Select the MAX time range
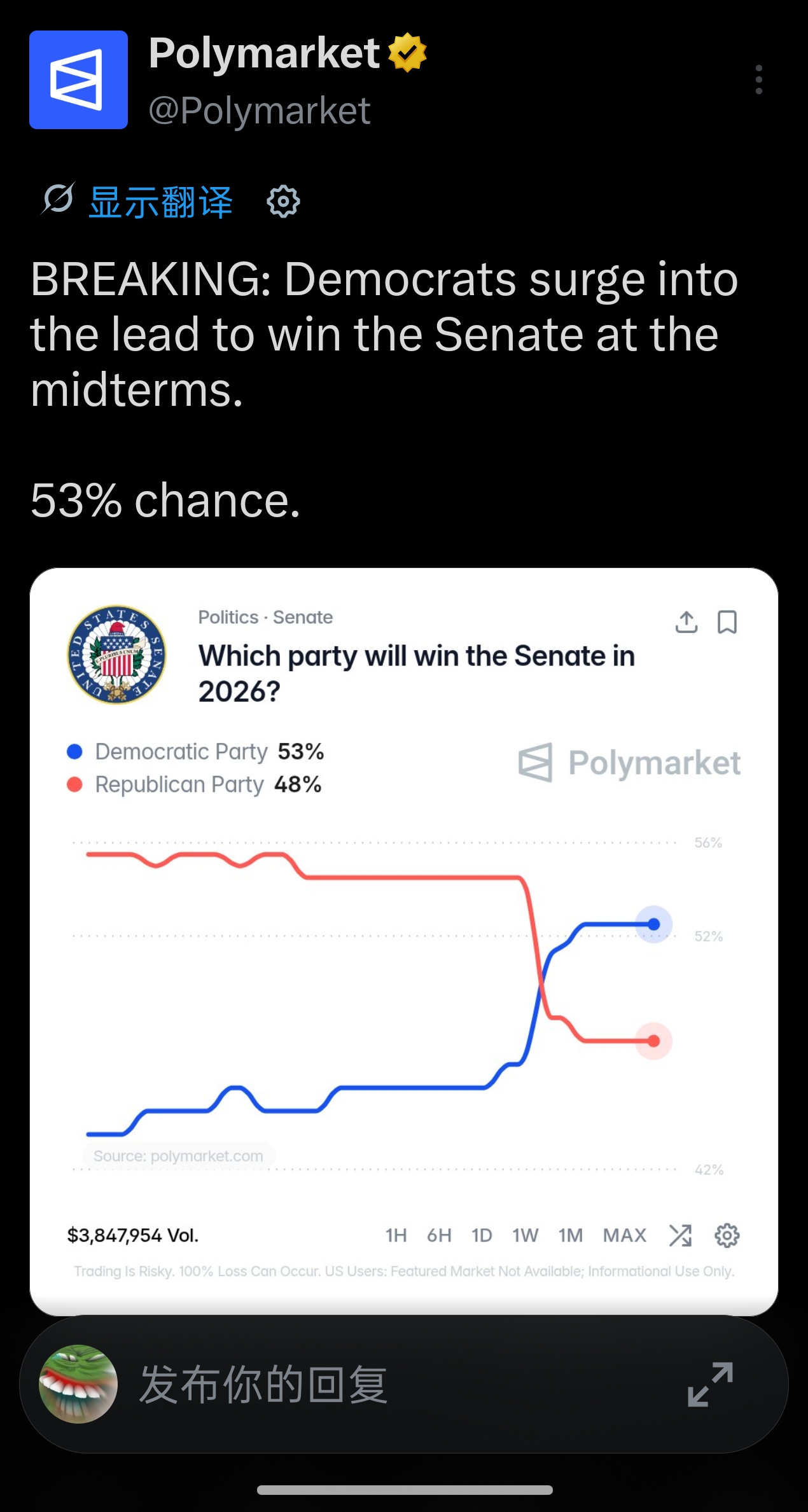 [625, 1235]
